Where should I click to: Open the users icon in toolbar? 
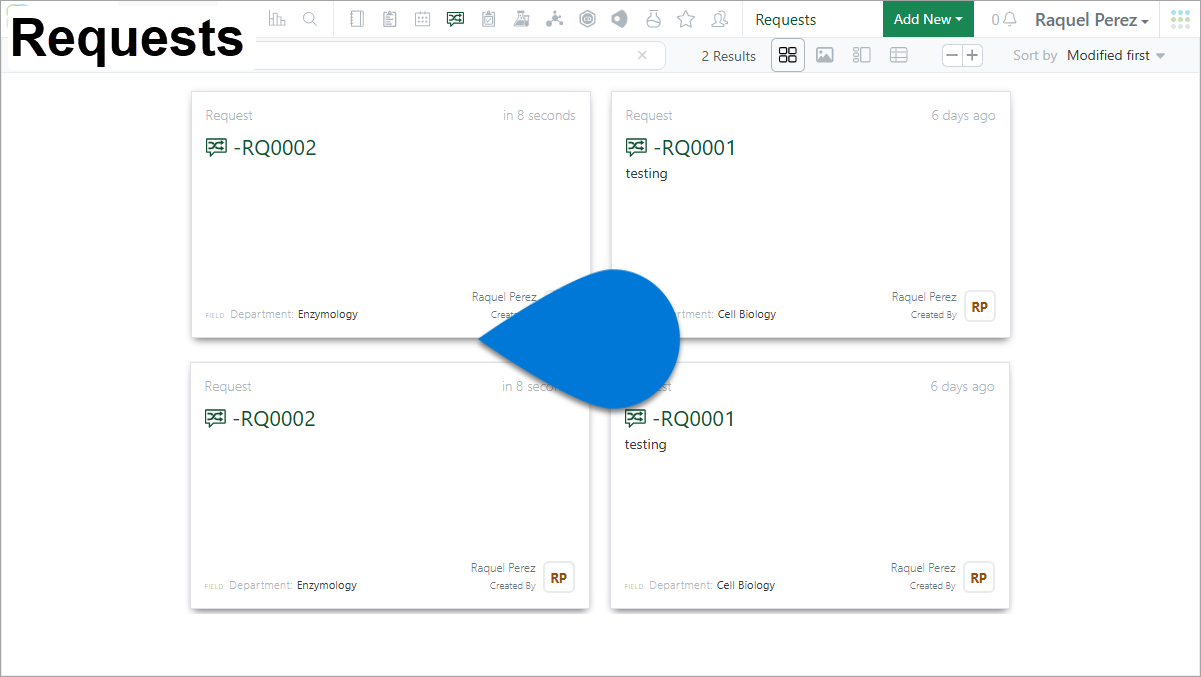tap(719, 19)
